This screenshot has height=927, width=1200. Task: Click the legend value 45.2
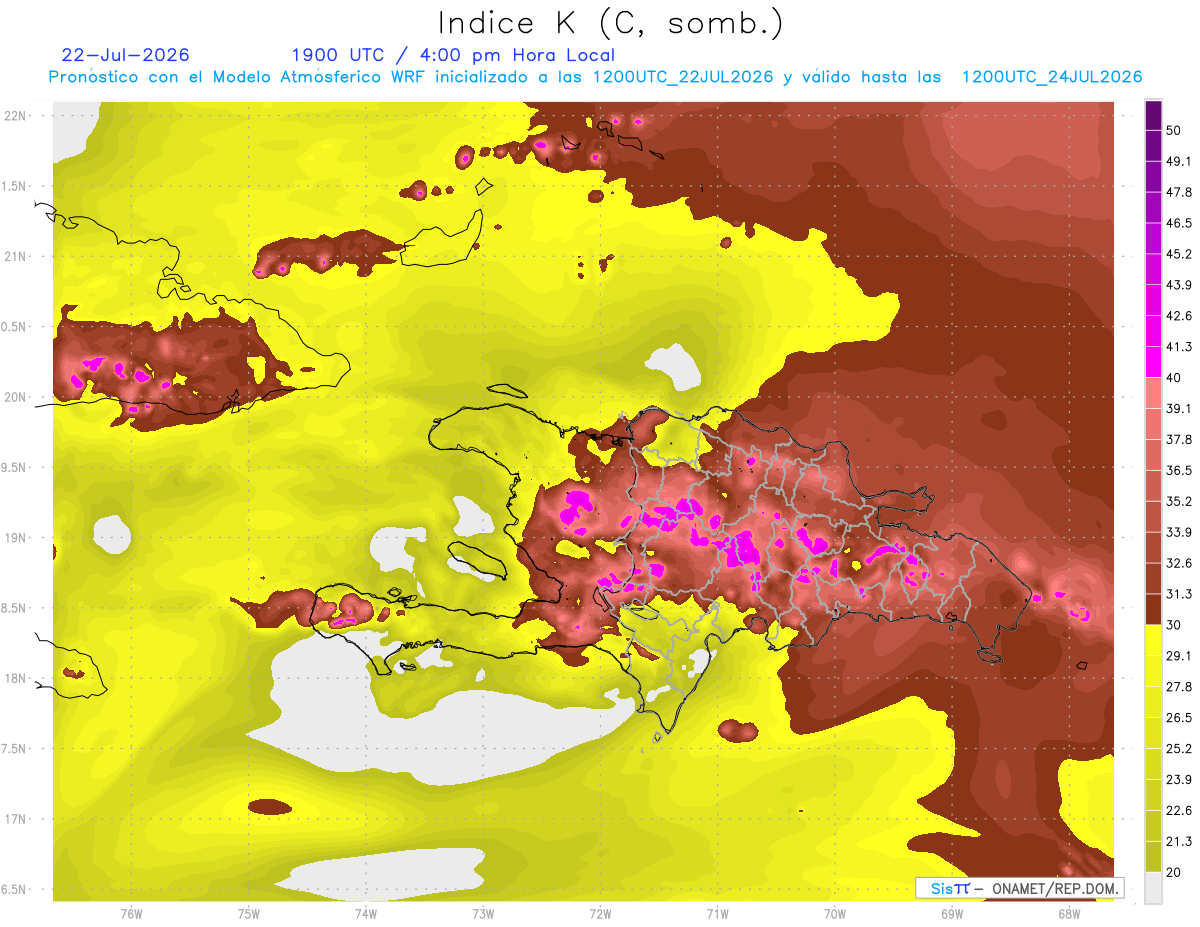click(x=1179, y=254)
